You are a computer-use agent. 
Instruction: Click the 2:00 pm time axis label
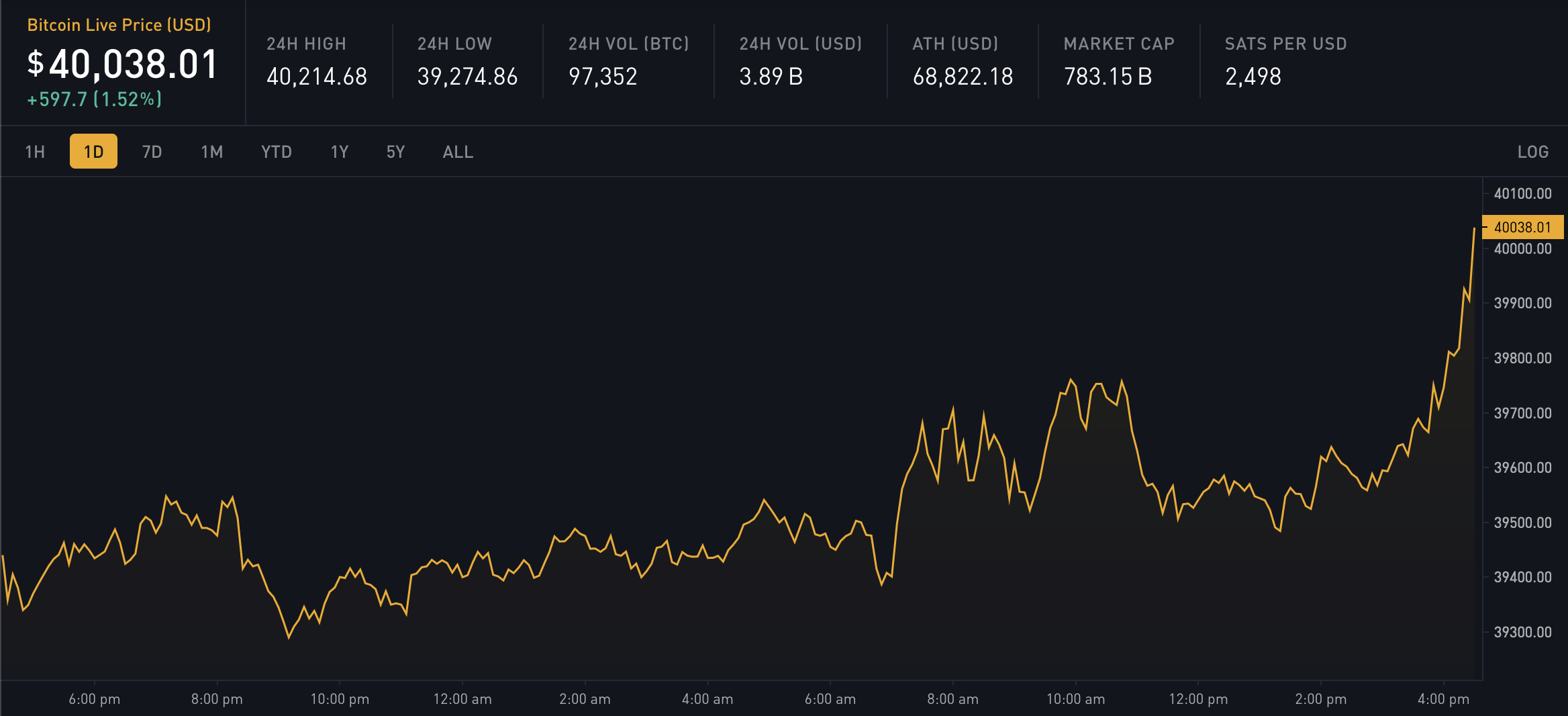(x=1321, y=699)
